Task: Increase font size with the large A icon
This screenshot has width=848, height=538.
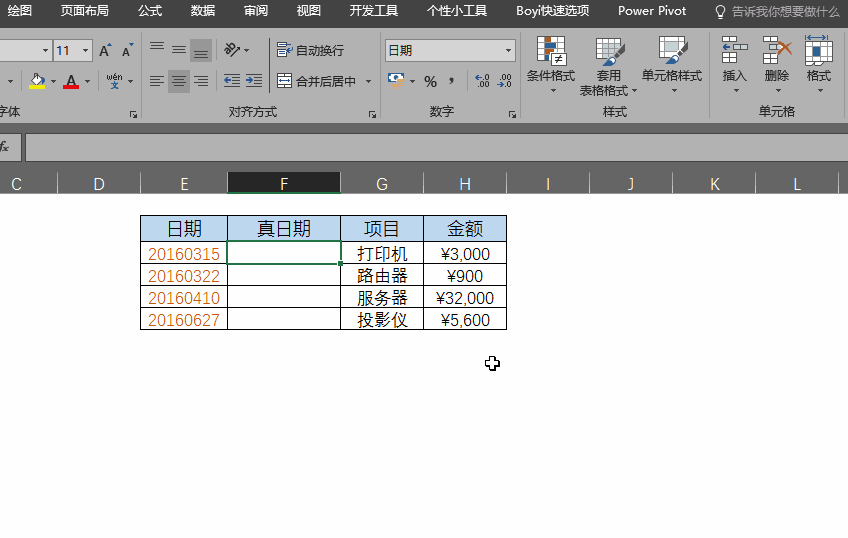Action: pyautogui.click(x=105, y=51)
